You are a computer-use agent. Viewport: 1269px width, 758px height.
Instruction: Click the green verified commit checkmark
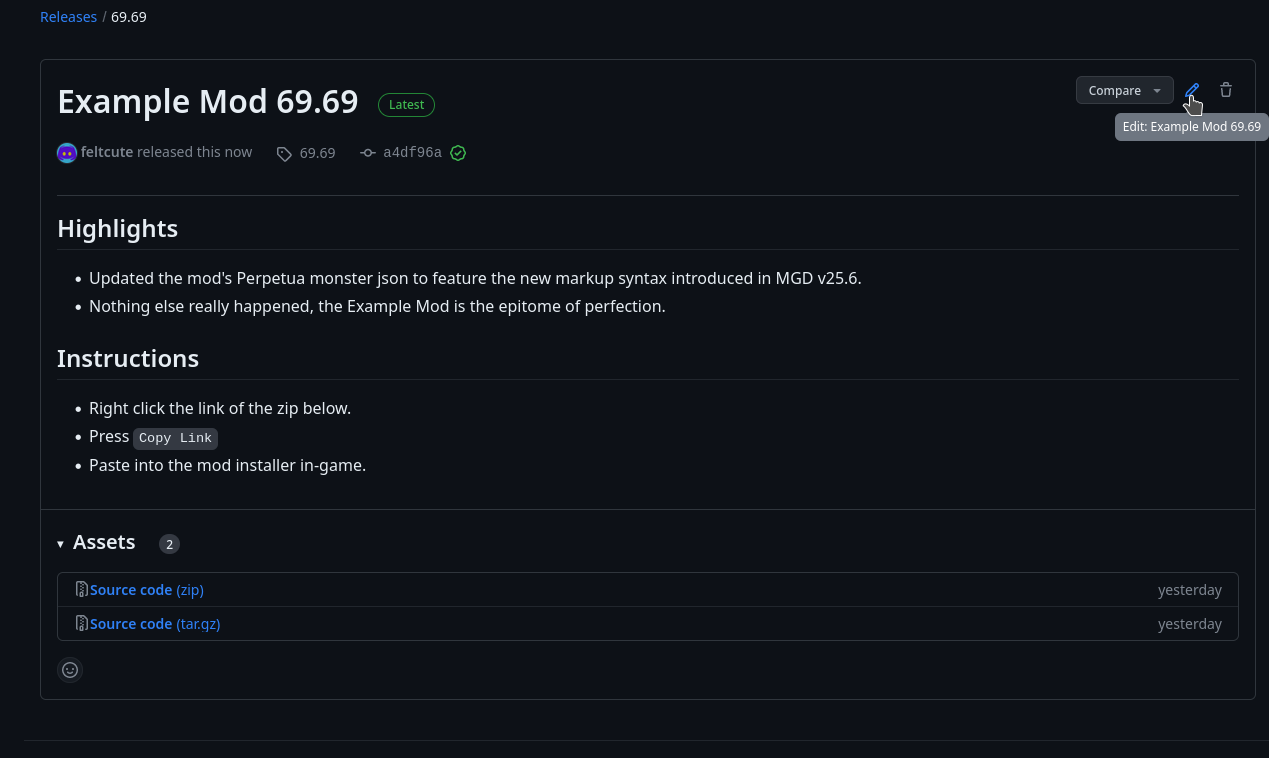point(458,153)
